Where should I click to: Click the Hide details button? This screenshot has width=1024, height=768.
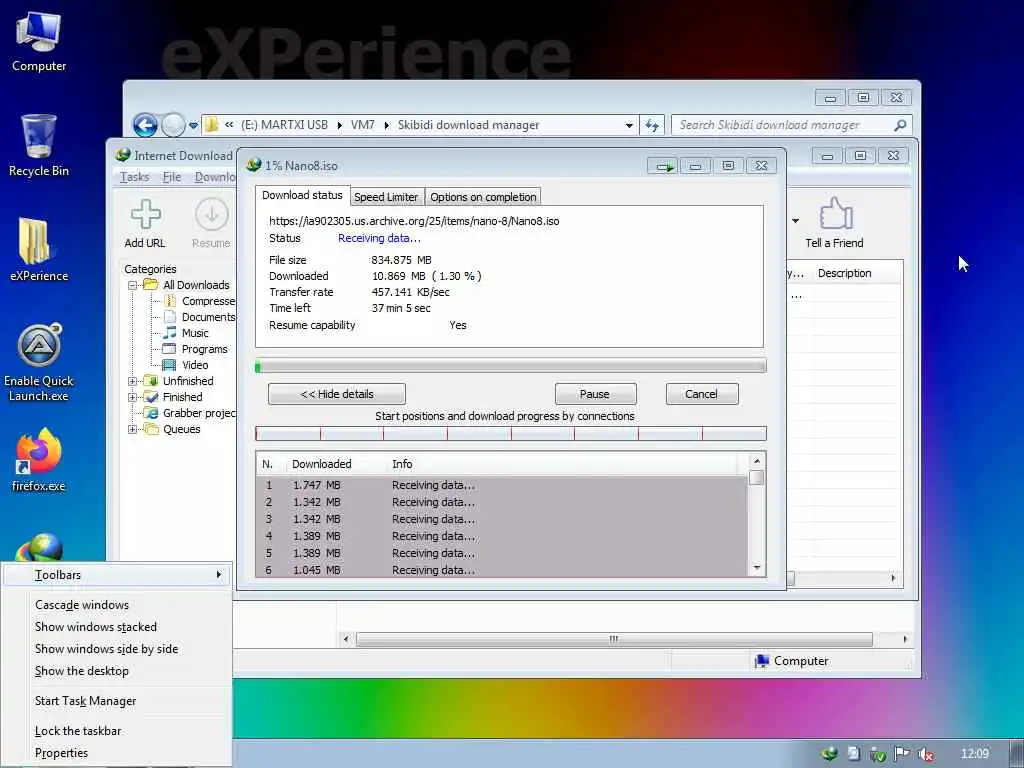tap(337, 394)
